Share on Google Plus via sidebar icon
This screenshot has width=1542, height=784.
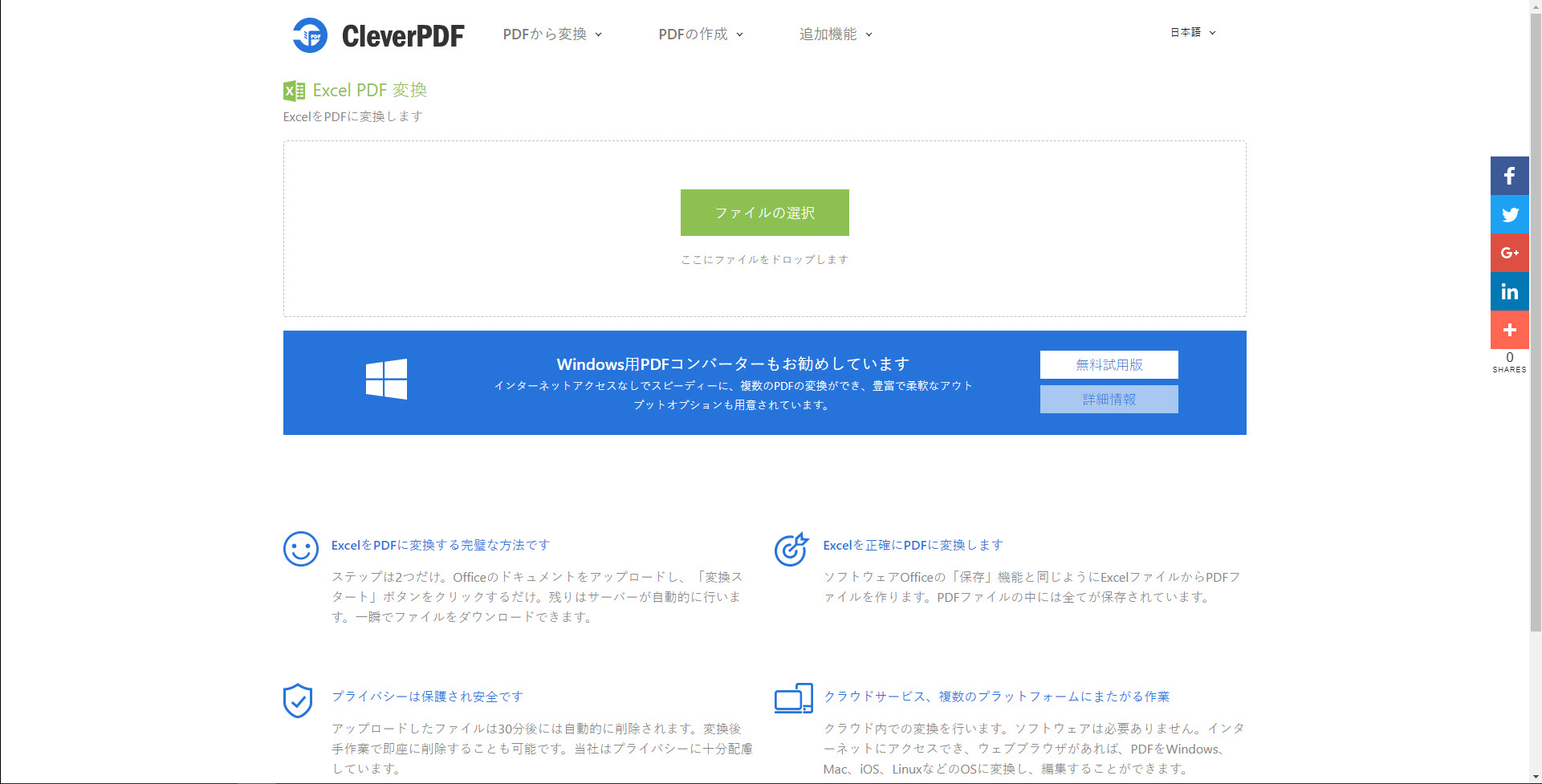(x=1509, y=253)
